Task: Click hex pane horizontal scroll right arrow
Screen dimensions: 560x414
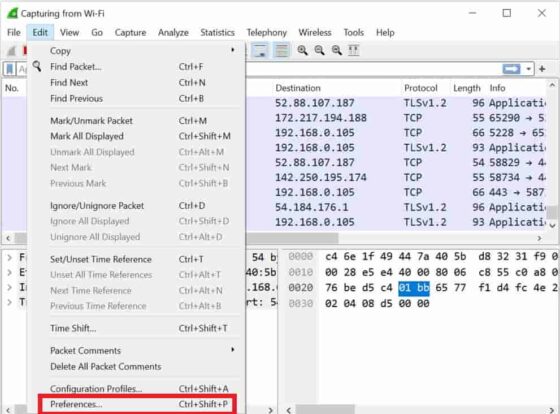Action: click(x=552, y=410)
